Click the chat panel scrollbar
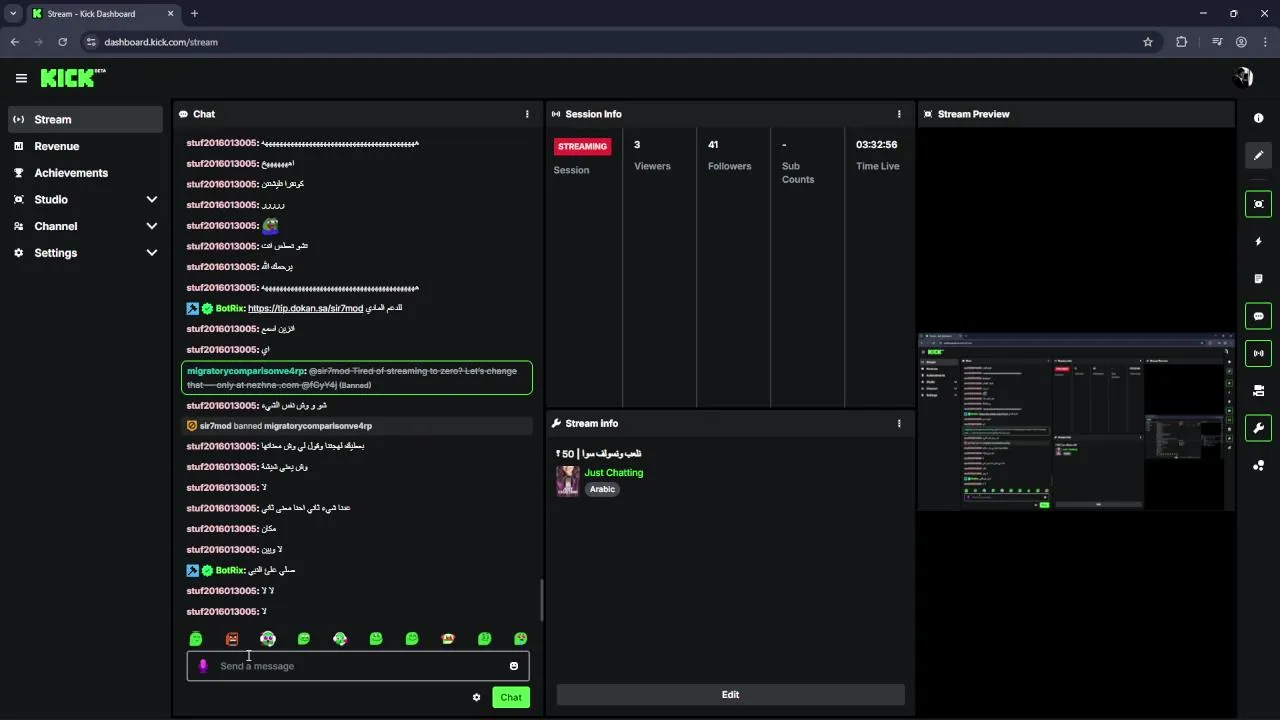This screenshot has height=720, width=1280. point(542,600)
